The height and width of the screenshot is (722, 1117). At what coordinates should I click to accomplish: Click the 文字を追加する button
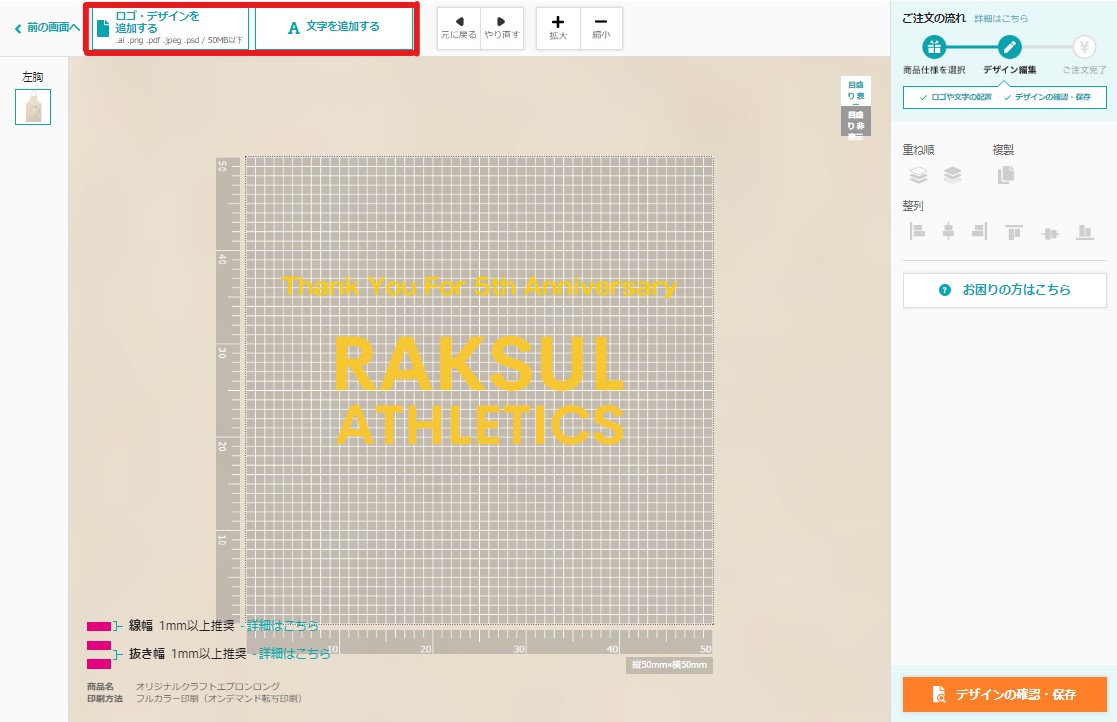click(334, 28)
